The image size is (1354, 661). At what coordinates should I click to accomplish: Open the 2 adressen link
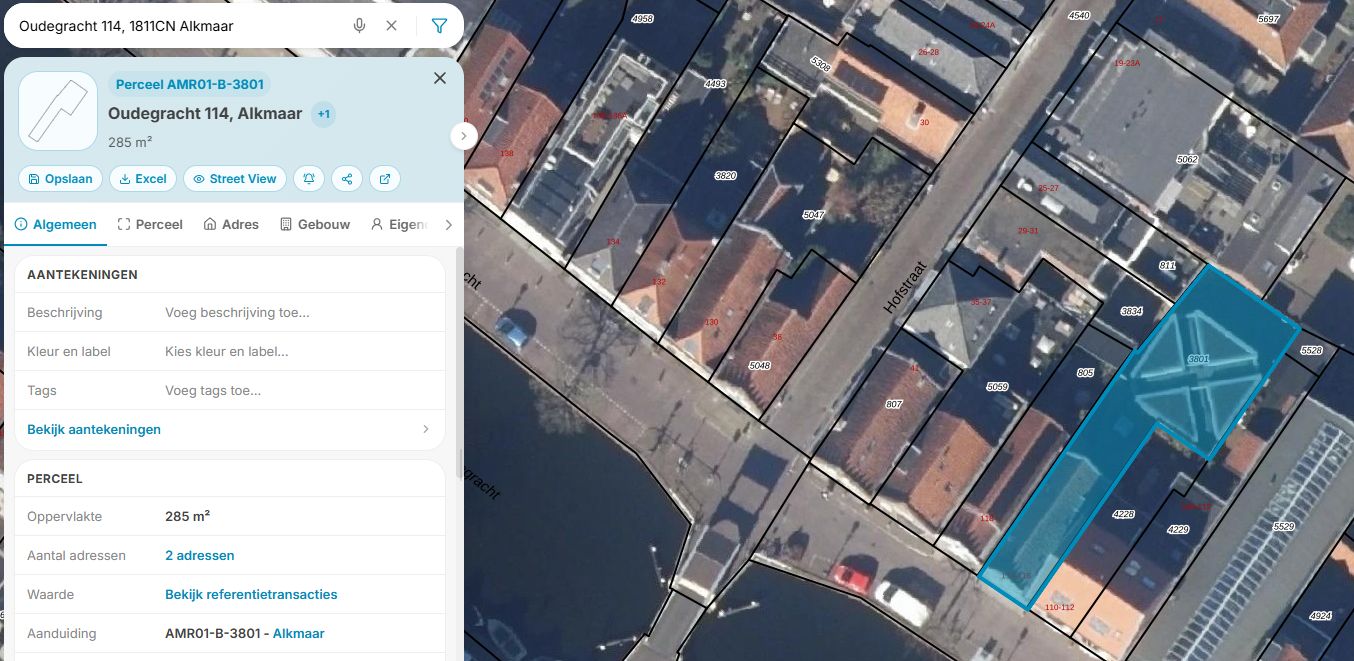[x=200, y=556]
